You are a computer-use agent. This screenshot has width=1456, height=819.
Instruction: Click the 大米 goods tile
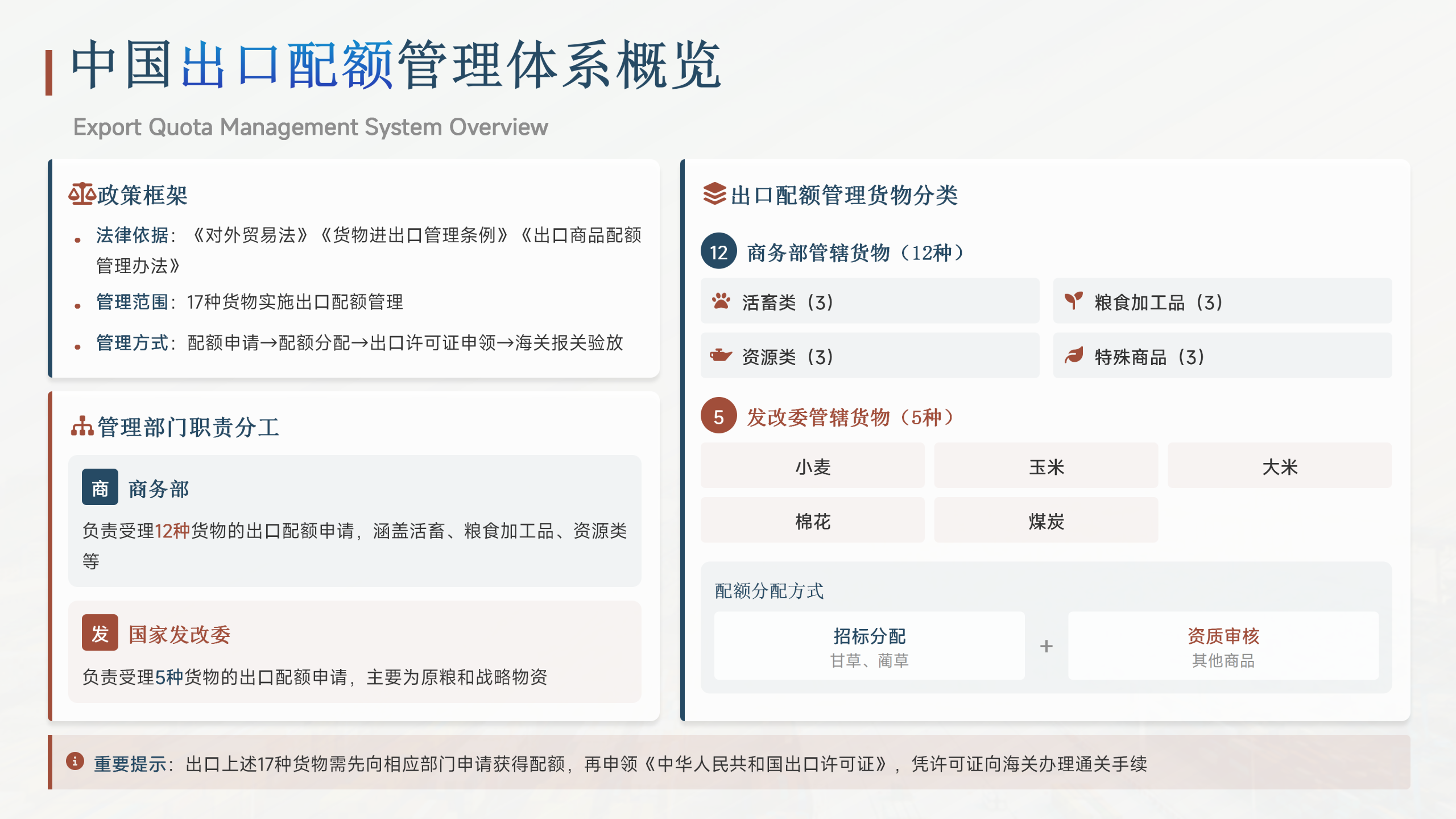1280,466
